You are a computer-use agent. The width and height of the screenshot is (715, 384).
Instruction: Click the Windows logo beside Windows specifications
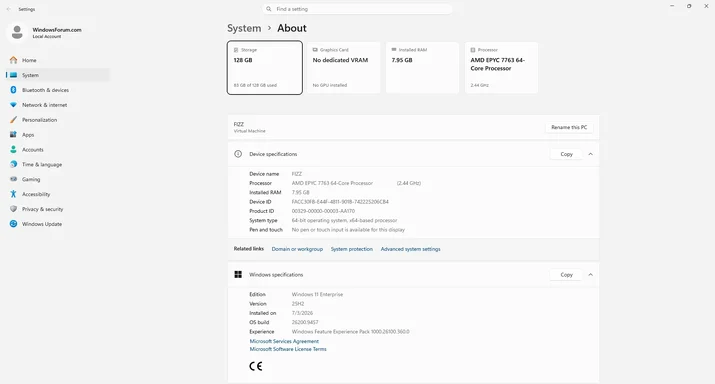[x=238, y=275]
